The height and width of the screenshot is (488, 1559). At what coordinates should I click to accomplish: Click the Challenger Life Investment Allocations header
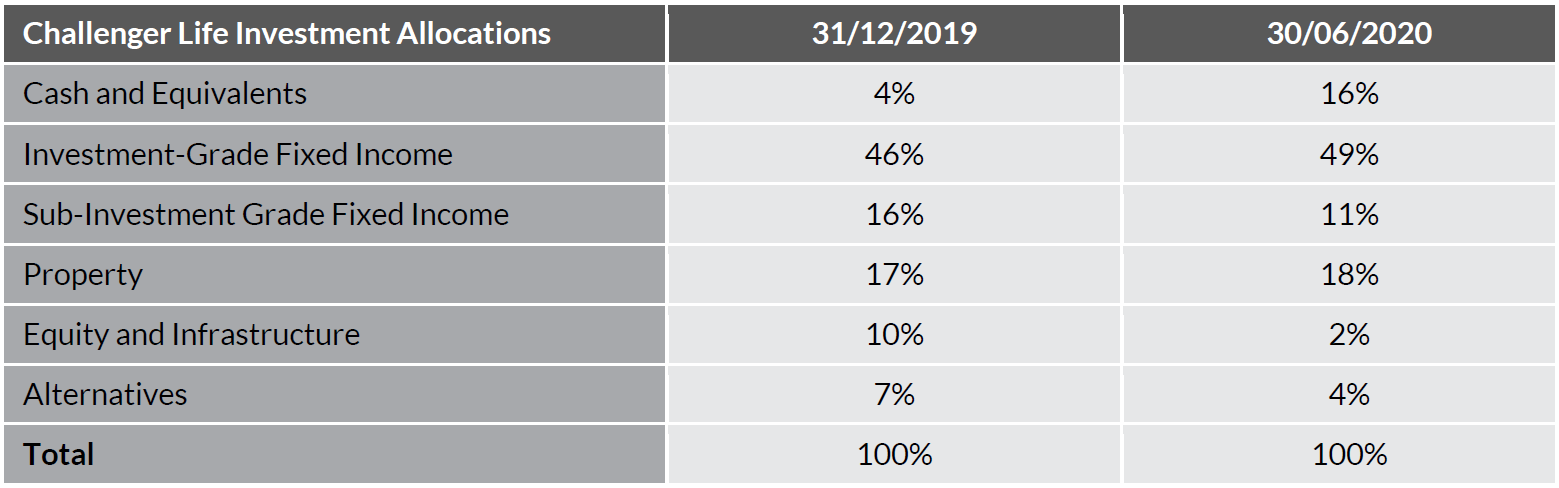tap(286, 34)
